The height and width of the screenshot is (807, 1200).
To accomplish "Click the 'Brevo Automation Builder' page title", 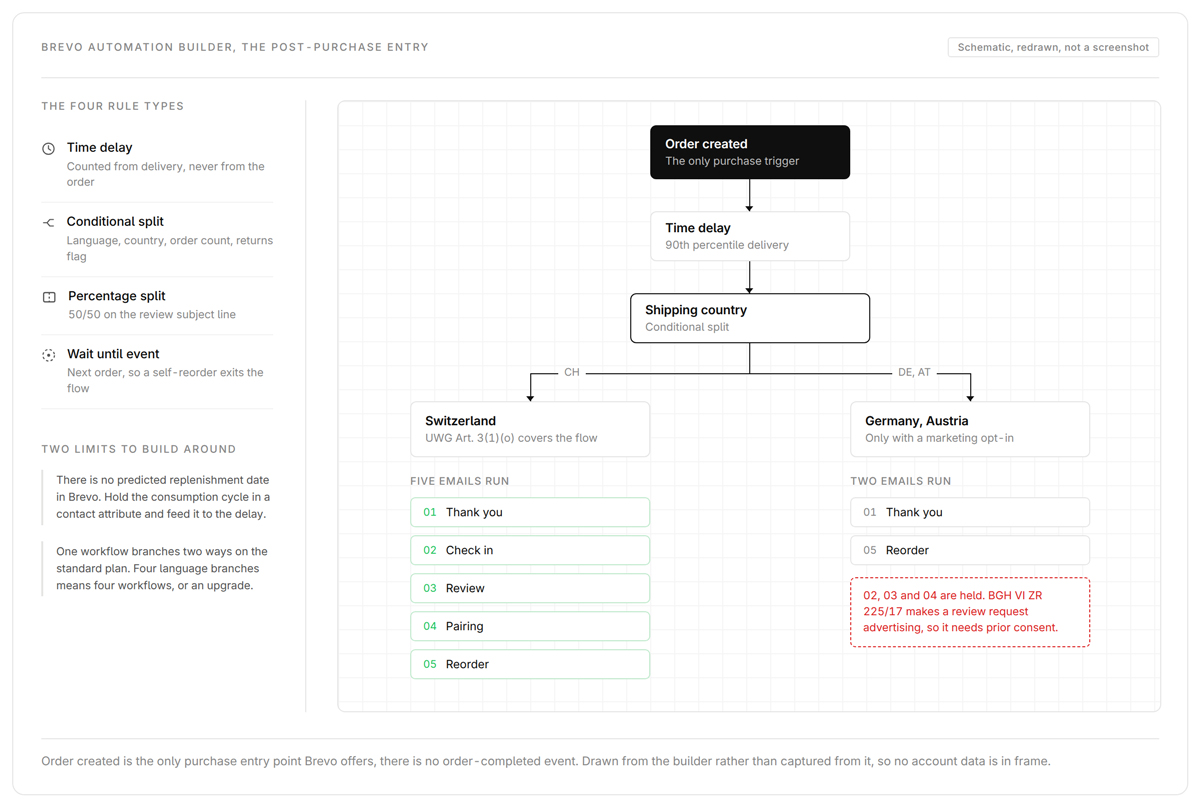I will coord(235,47).
